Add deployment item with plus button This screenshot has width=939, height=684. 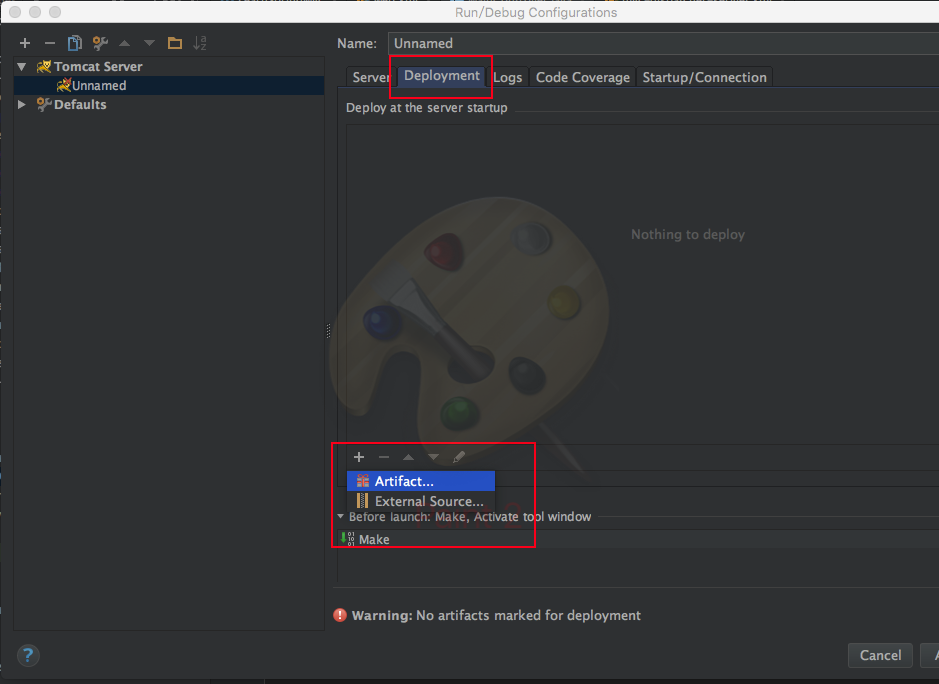(359, 457)
